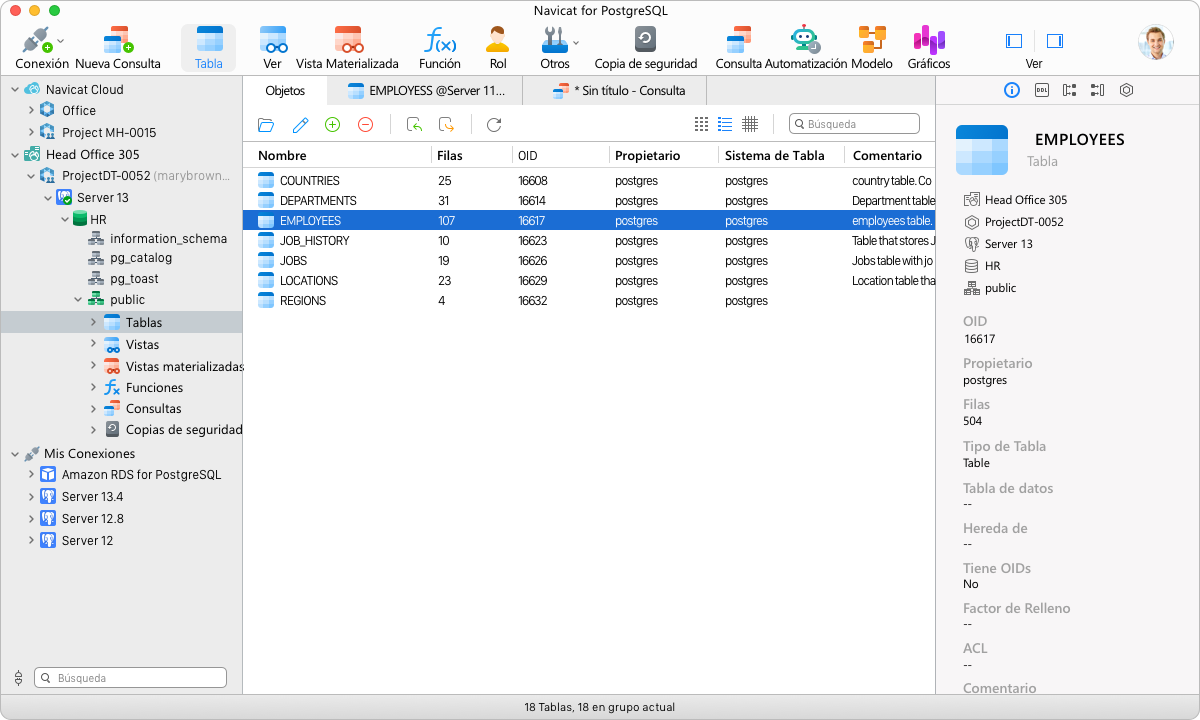The width and height of the screenshot is (1200, 720).
Task: Refresh the object list
Action: 493,124
